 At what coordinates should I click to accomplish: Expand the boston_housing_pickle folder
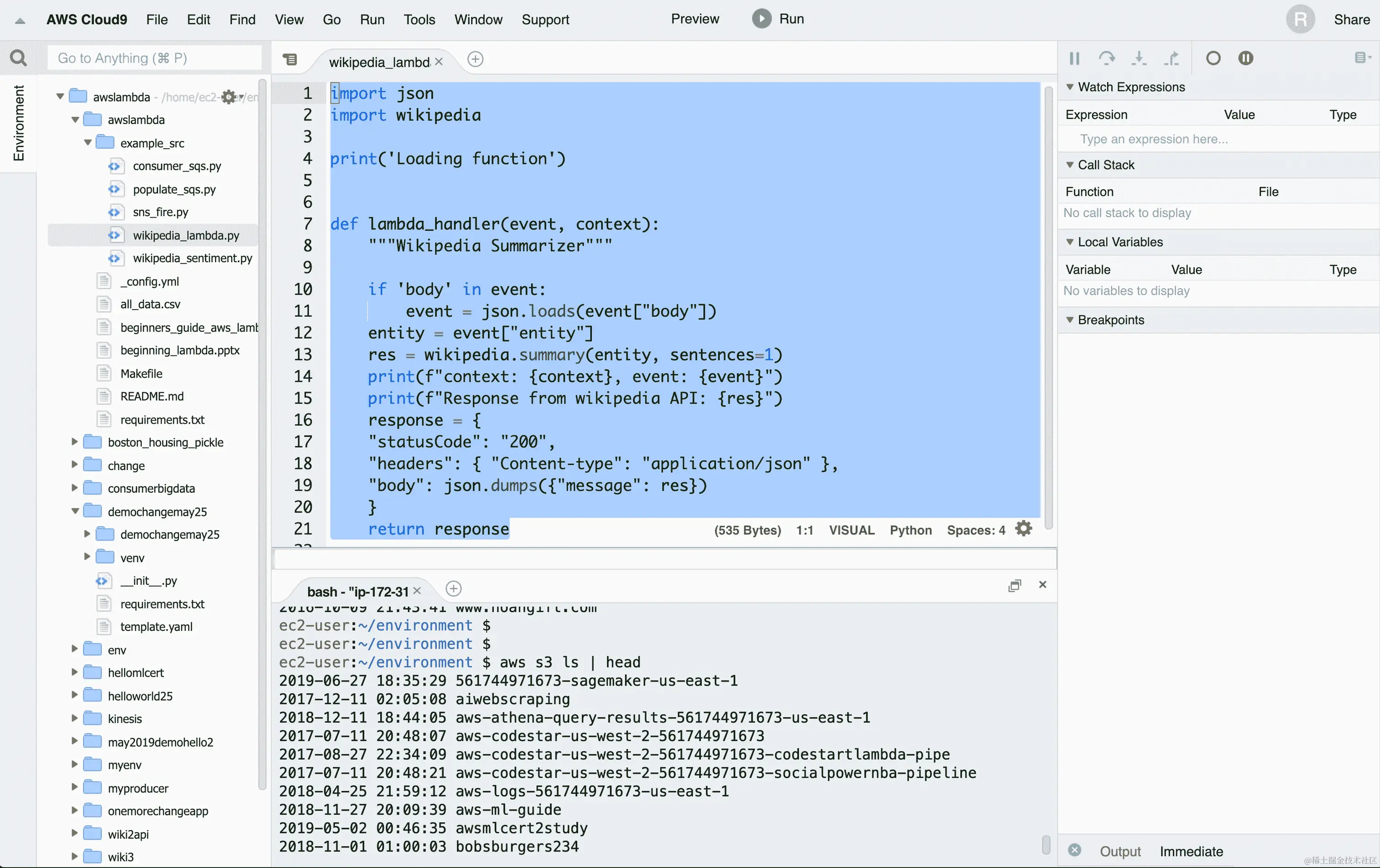(x=74, y=442)
